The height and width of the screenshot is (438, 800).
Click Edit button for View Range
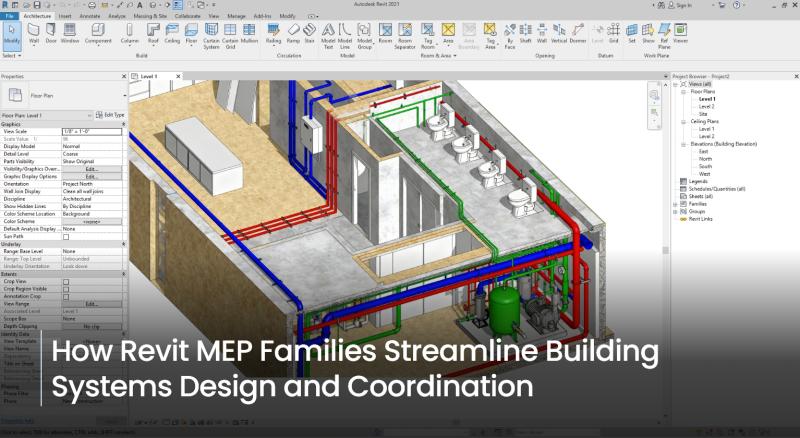(91, 304)
